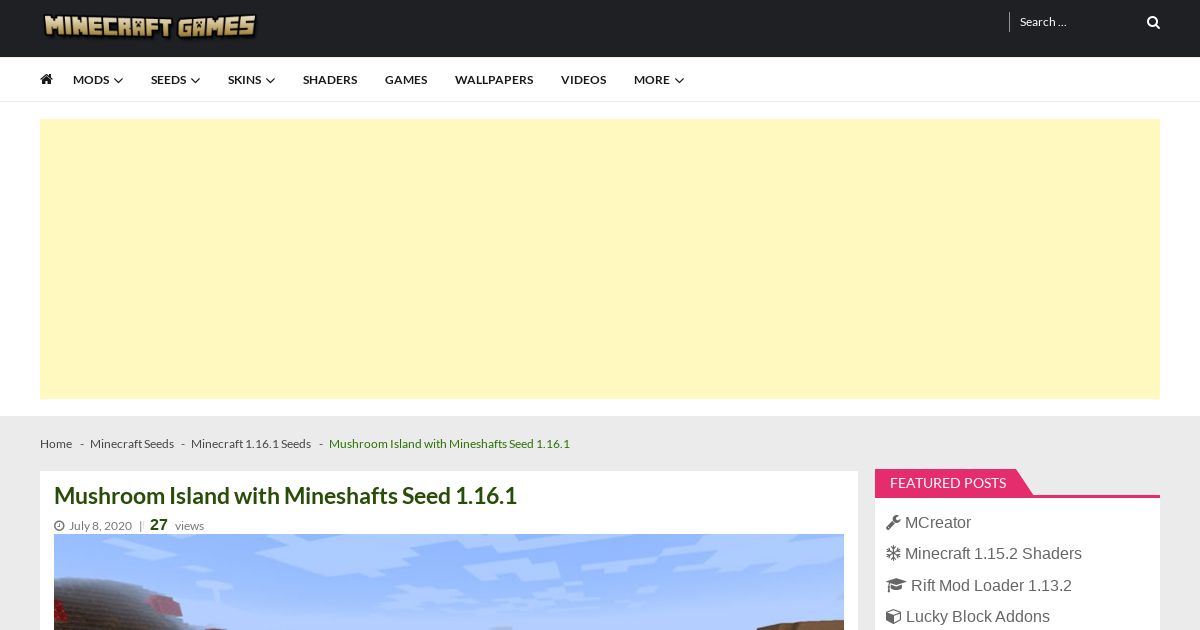Viewport: 1200px width, 630px height.
Task: Click the Mushroom Island screenshot image
Action: pyautogui.click(x=449, y=582)
